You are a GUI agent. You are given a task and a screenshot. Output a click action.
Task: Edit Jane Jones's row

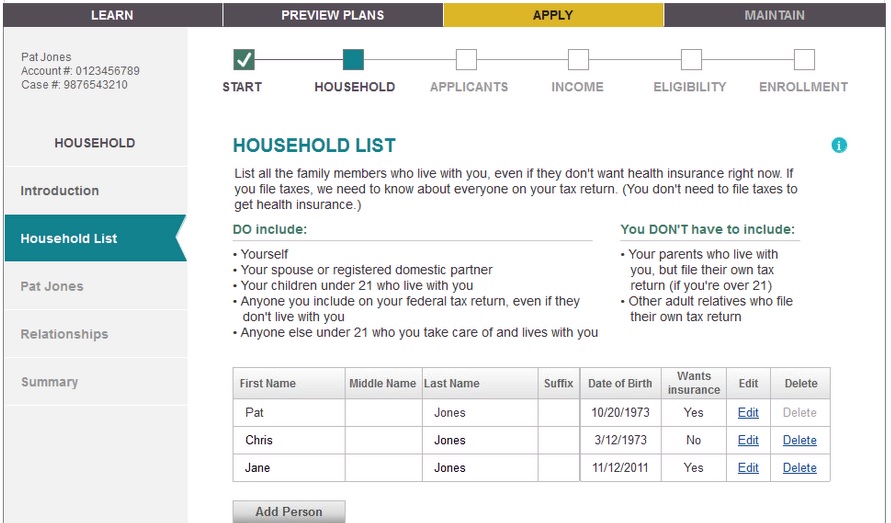(748, 468)
